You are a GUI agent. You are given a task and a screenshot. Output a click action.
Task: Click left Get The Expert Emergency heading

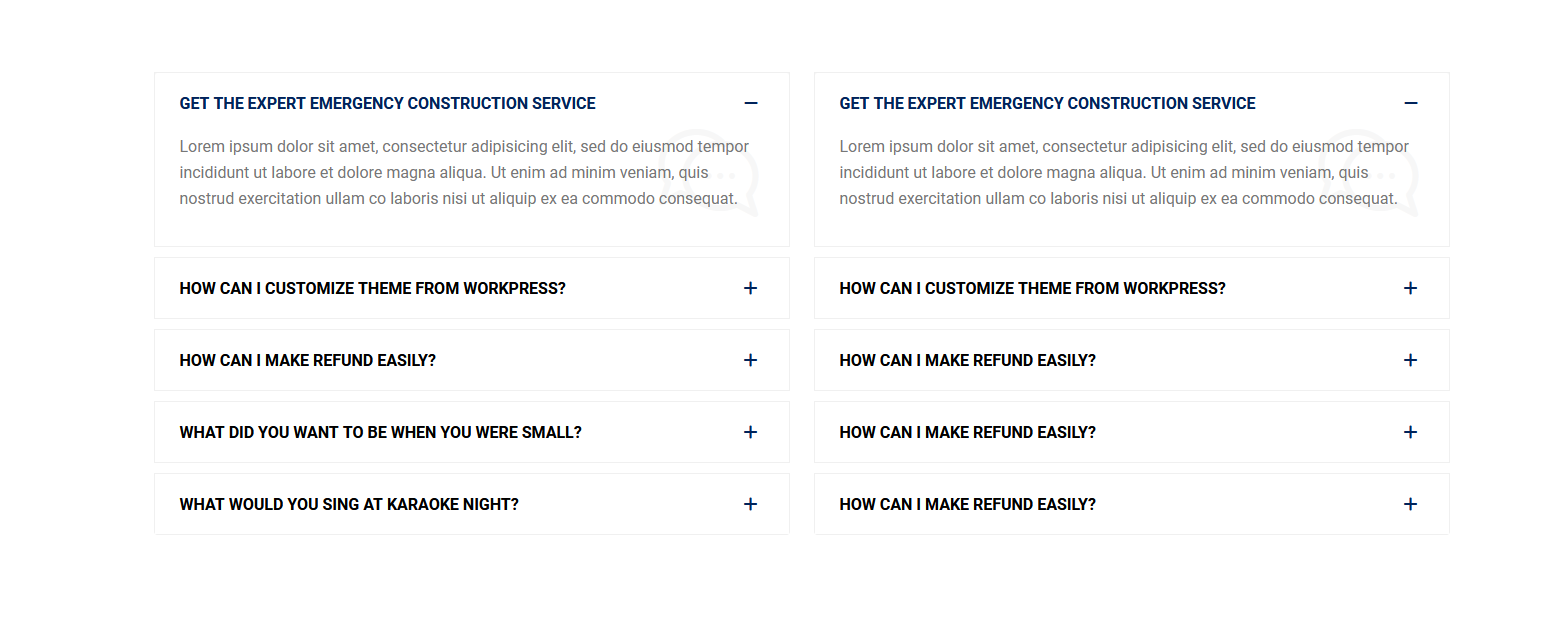387,103
